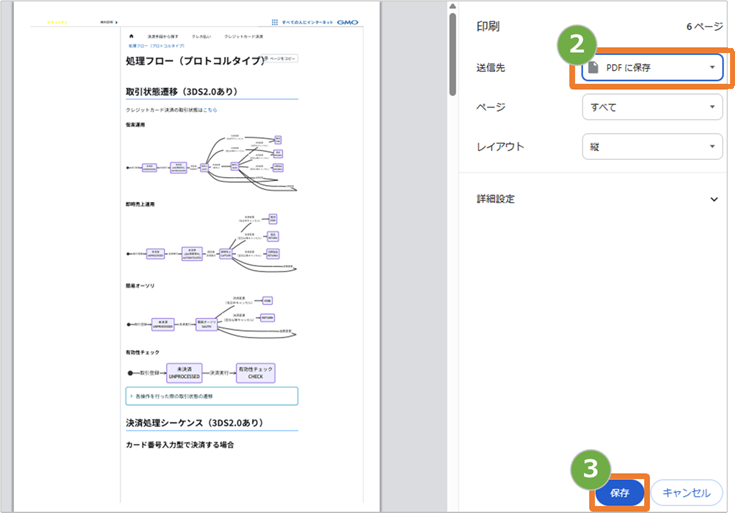This screenshot has height=513, width=735.
Task: Click the 有効性チェック CHECK box in diagram
Action: 255,373
